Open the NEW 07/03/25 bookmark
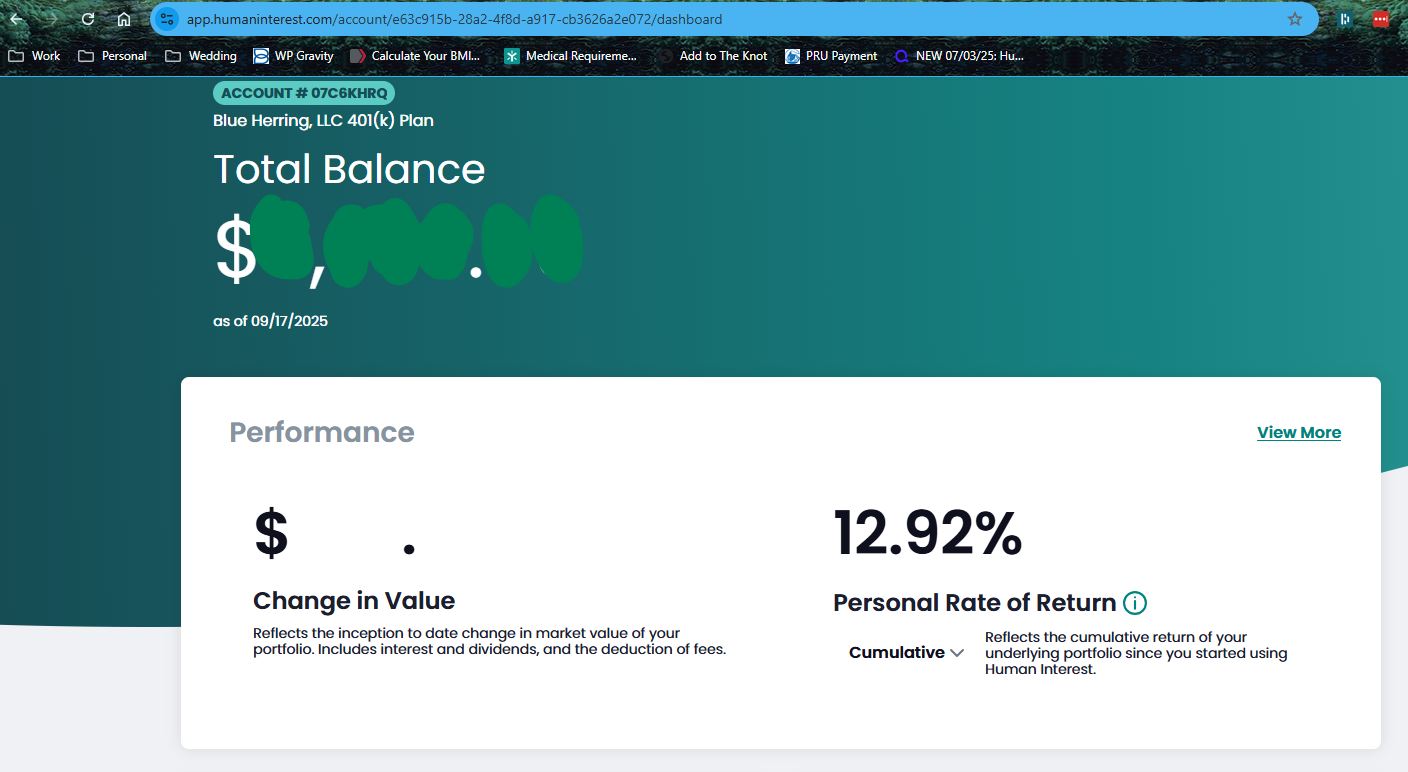The image size is (1408, 772). [x=960, y=56]
